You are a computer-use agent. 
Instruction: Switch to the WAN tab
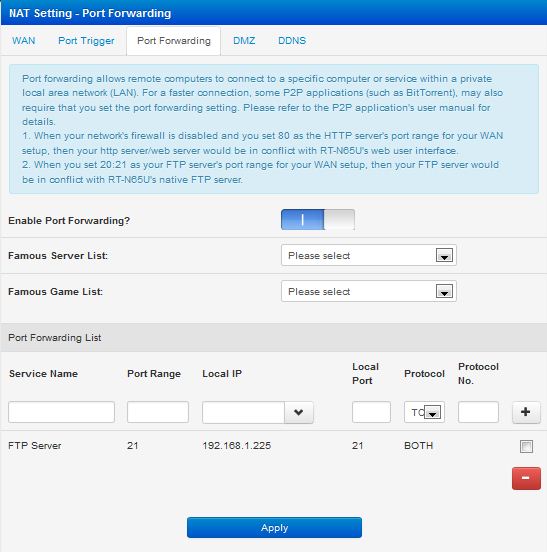pos(24,41)
